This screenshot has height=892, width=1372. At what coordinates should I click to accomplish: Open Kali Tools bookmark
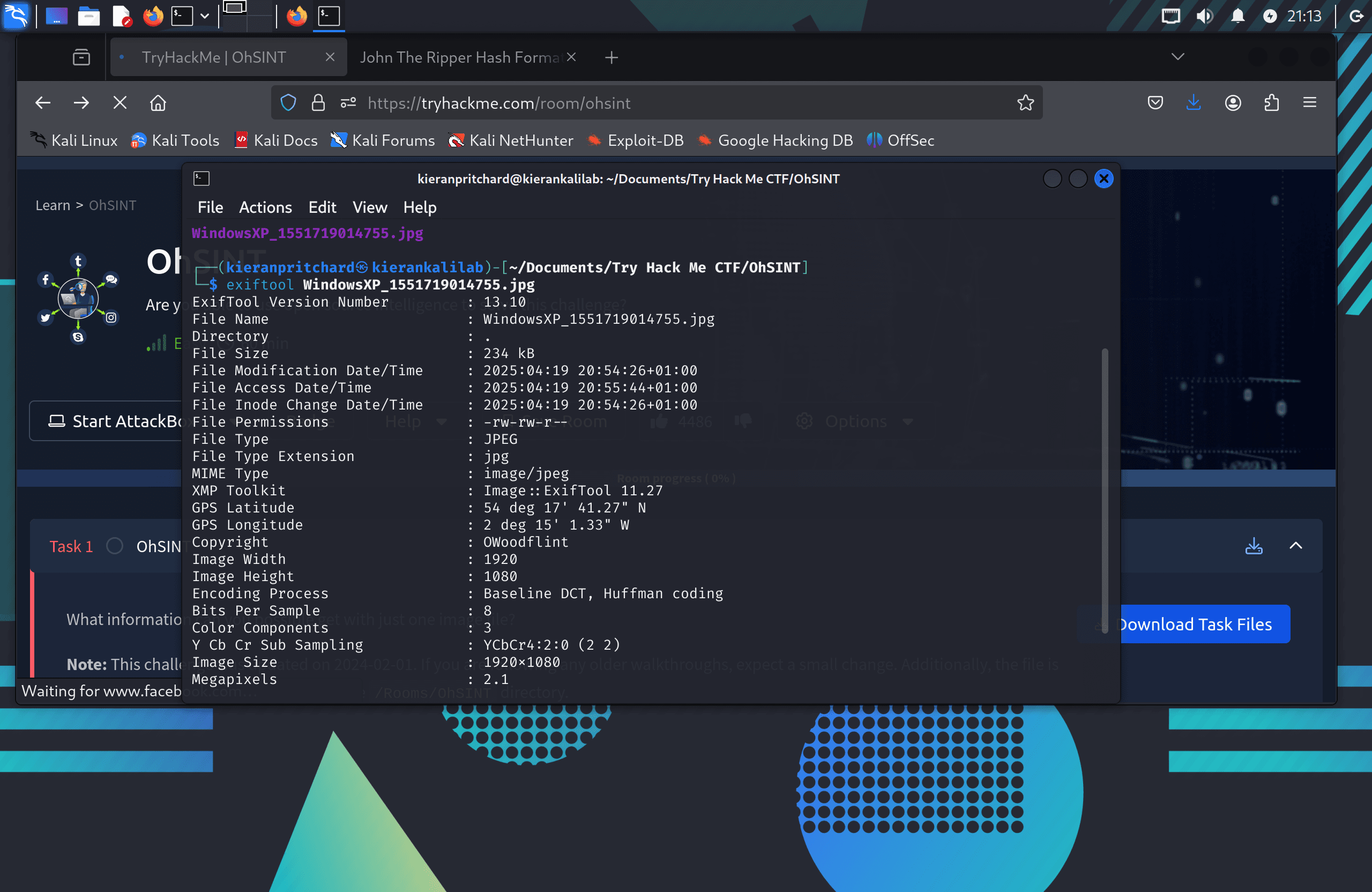tap(175, 140)
